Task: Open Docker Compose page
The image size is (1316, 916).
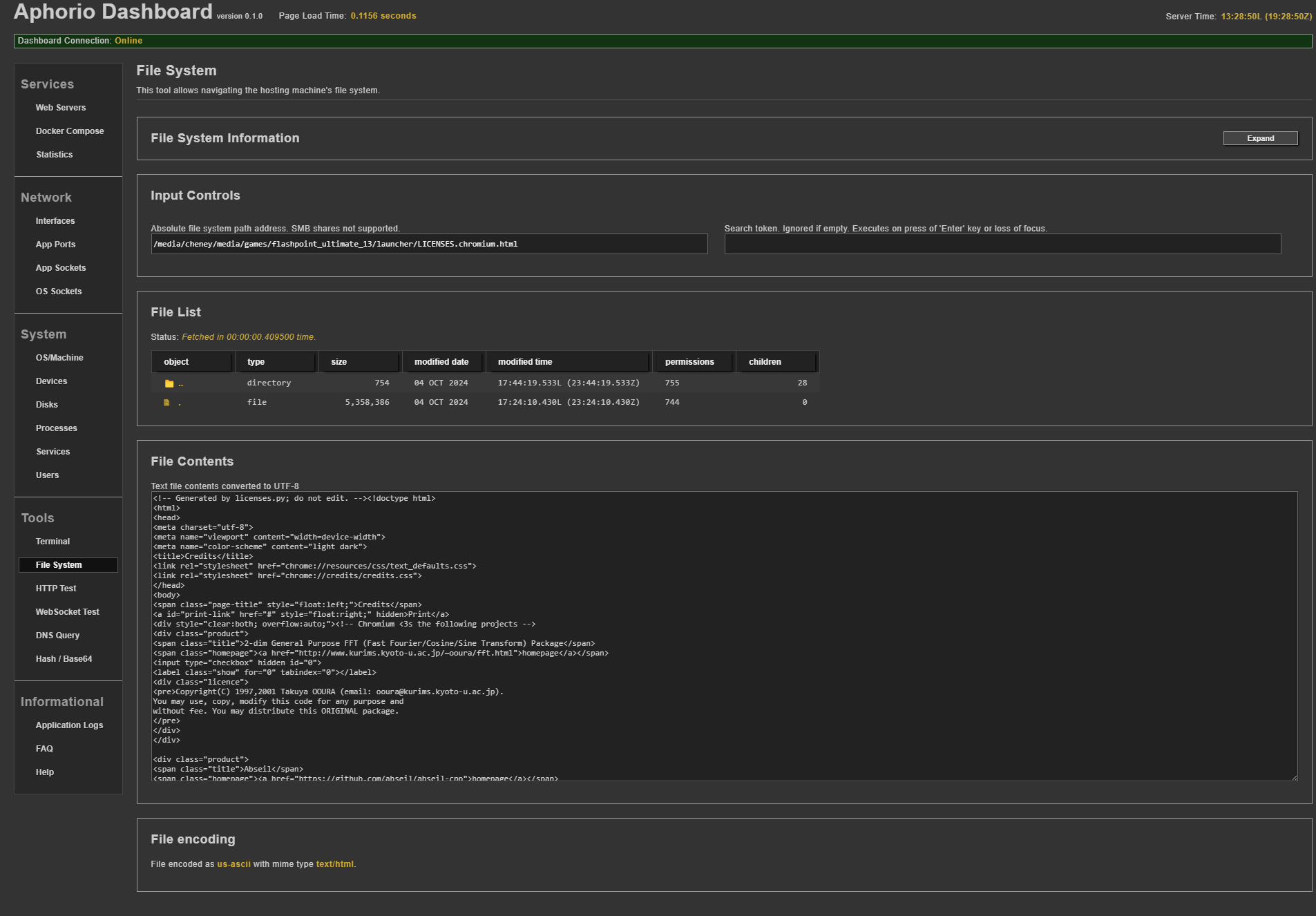Action: pos(70,131)
